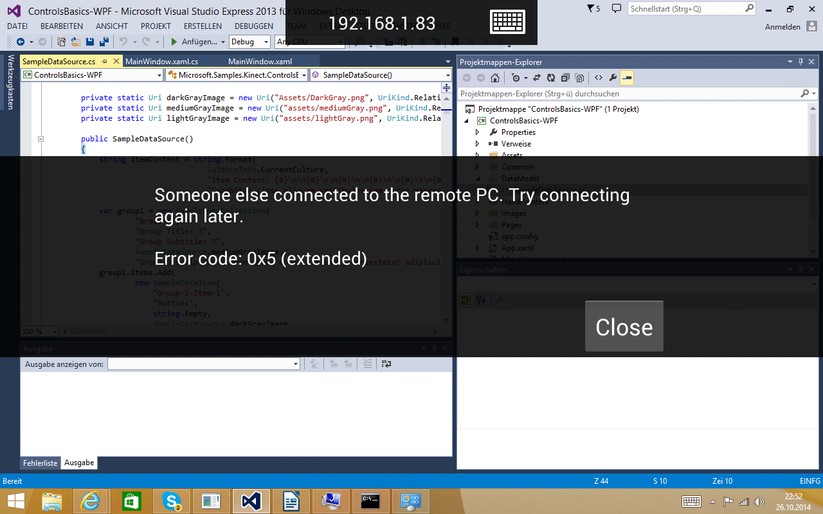
Task: Click the Schnellstart search field
Action: [691, 8]
